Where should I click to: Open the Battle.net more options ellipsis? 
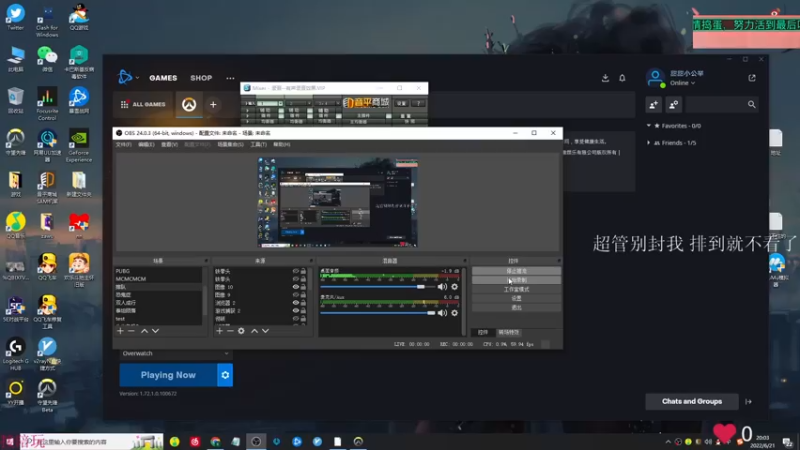[x=231, y=78]
